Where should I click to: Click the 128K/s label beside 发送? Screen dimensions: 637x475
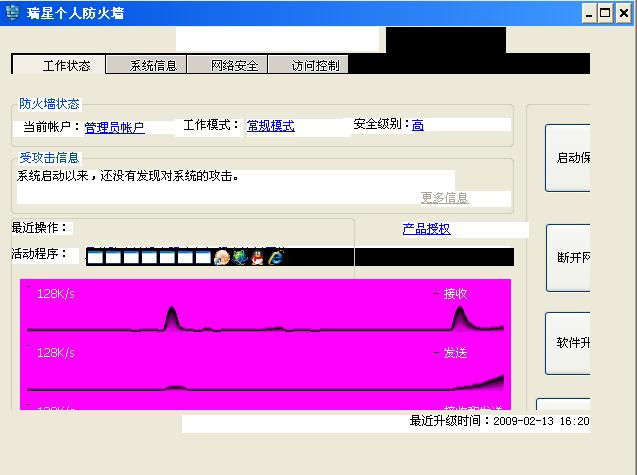point(56,352)
